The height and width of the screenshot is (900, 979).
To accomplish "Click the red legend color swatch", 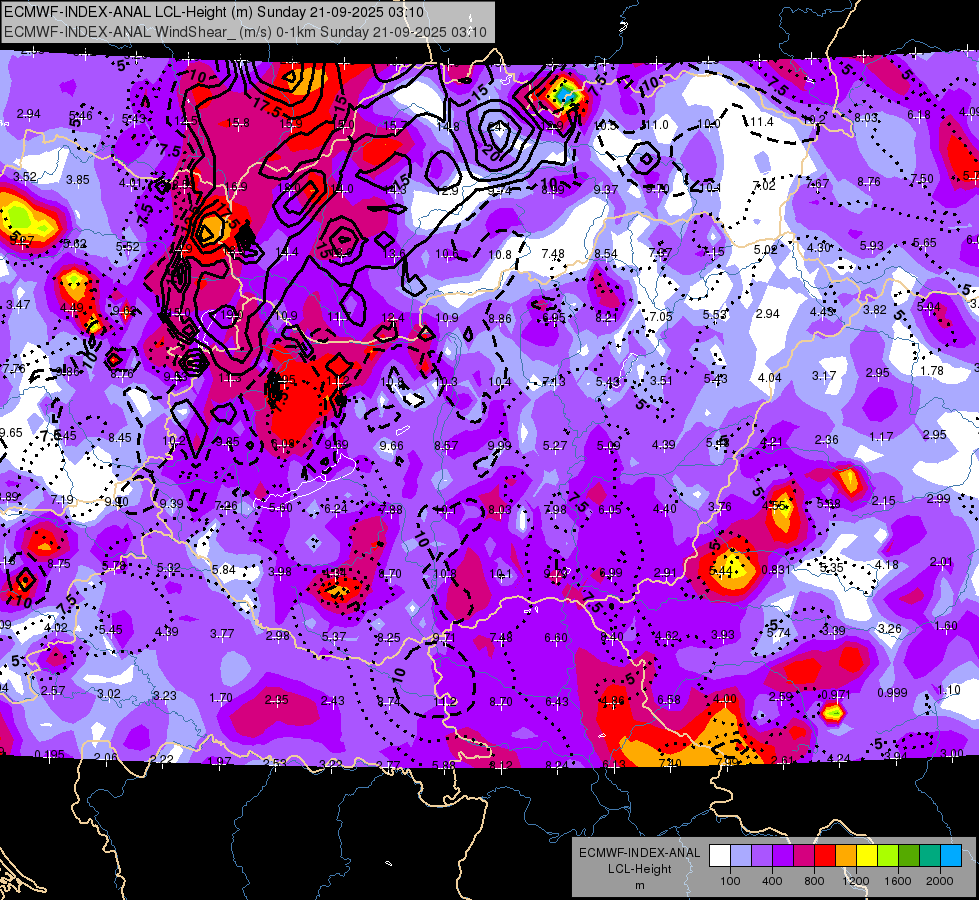I will click(825, 856).
